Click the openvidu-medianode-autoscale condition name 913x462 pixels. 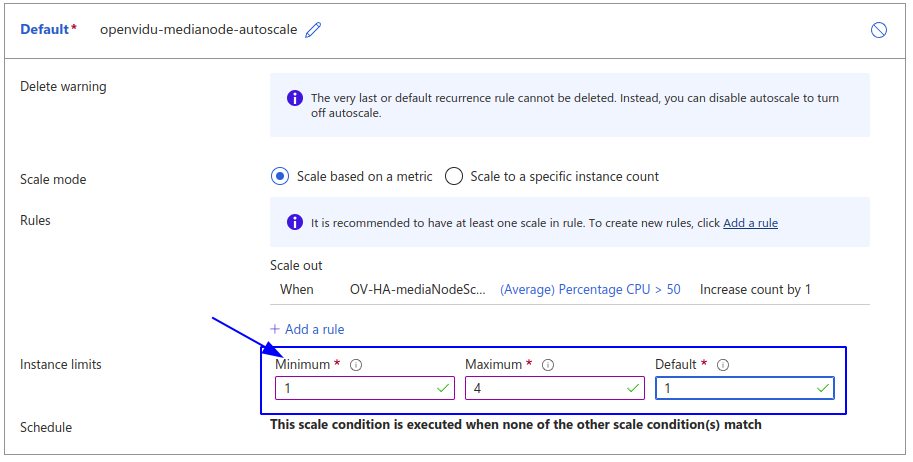coord(198,30)
